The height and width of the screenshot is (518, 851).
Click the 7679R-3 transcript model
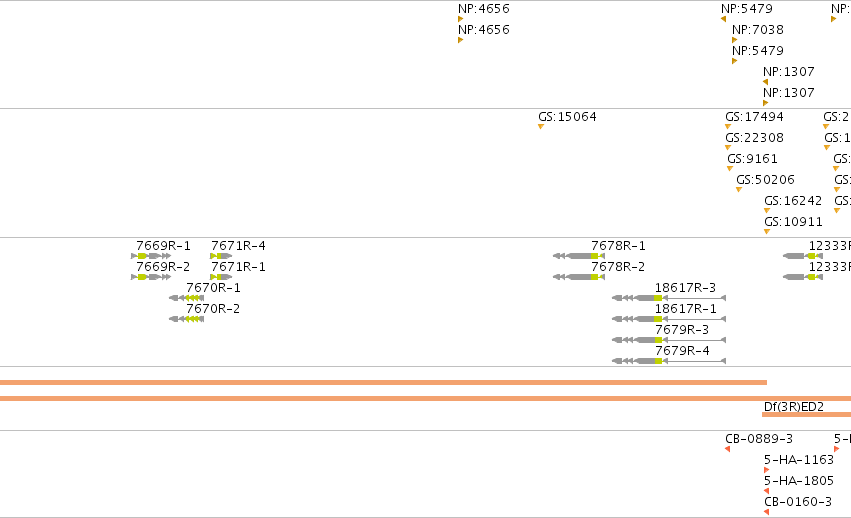tap(669, 340)
